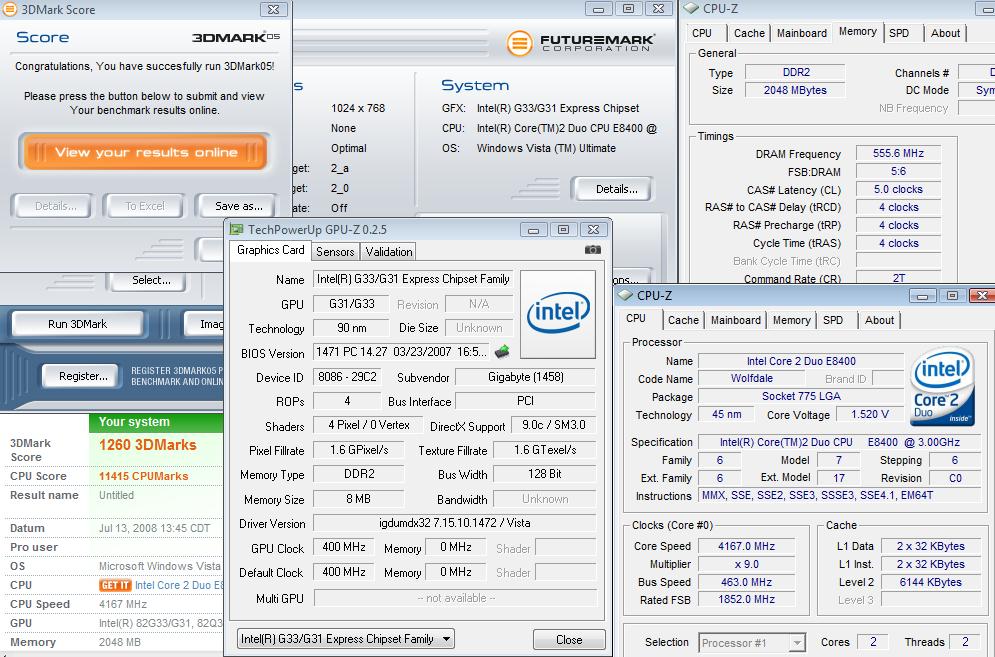Image resolution: width=995 pixels, height=657 pixels.
Task: Open the CPU tab in rear CPU-Z window
Action: 702,34
